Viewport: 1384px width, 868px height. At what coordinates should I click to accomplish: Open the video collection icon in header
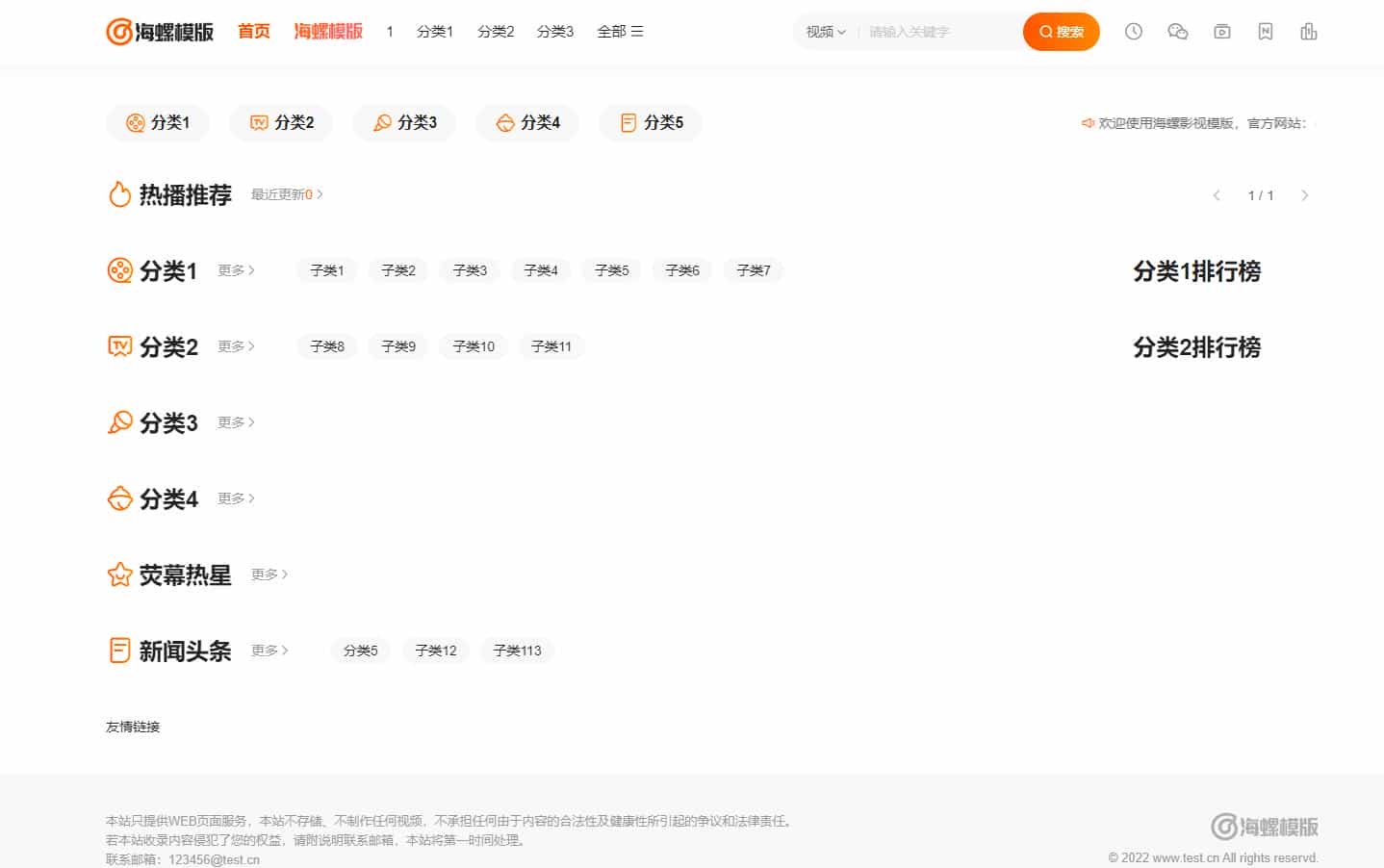tap(1222, 32)
